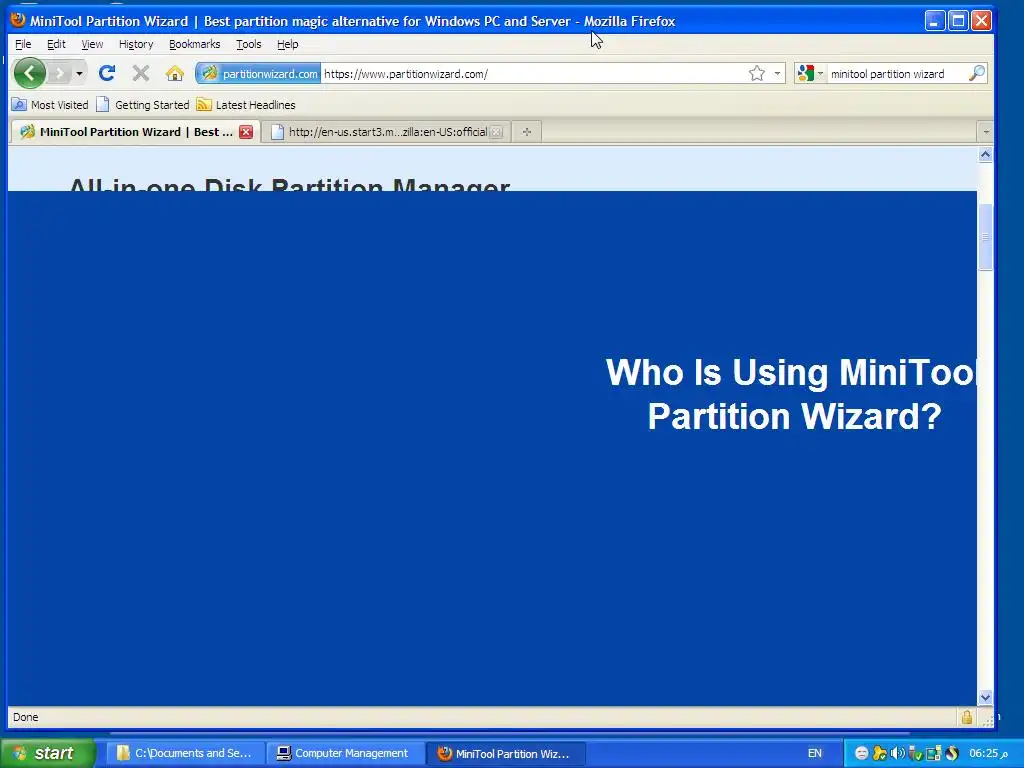Close the MiniTool Partition Wizard tab
Screen dimensions: 1024x768
click(246, 132)
